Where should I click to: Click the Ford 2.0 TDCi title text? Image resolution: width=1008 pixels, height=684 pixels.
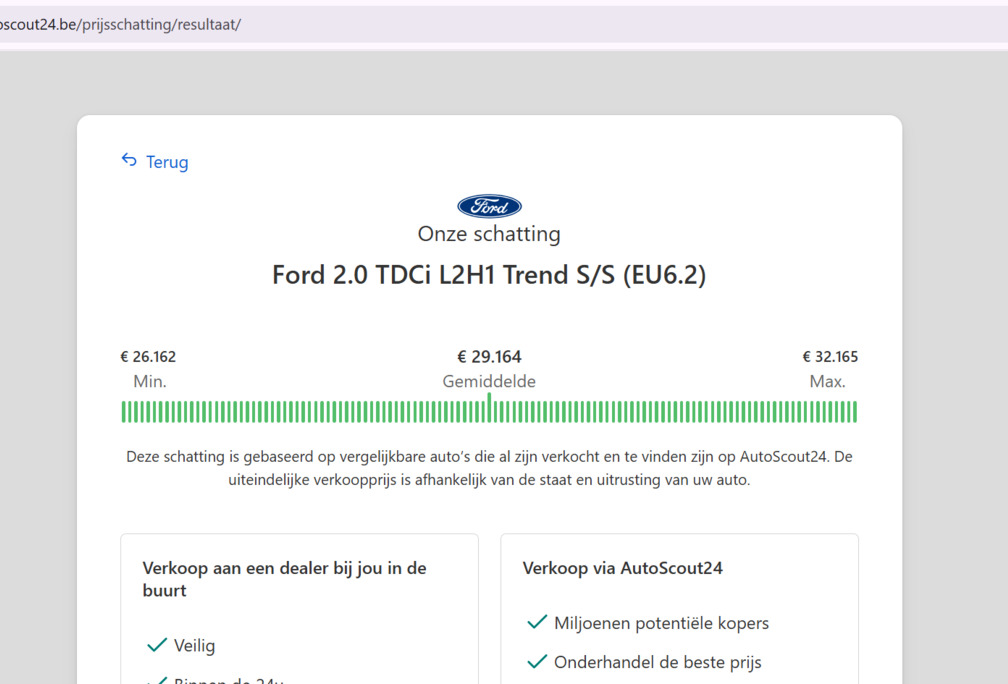click(489, 274)
